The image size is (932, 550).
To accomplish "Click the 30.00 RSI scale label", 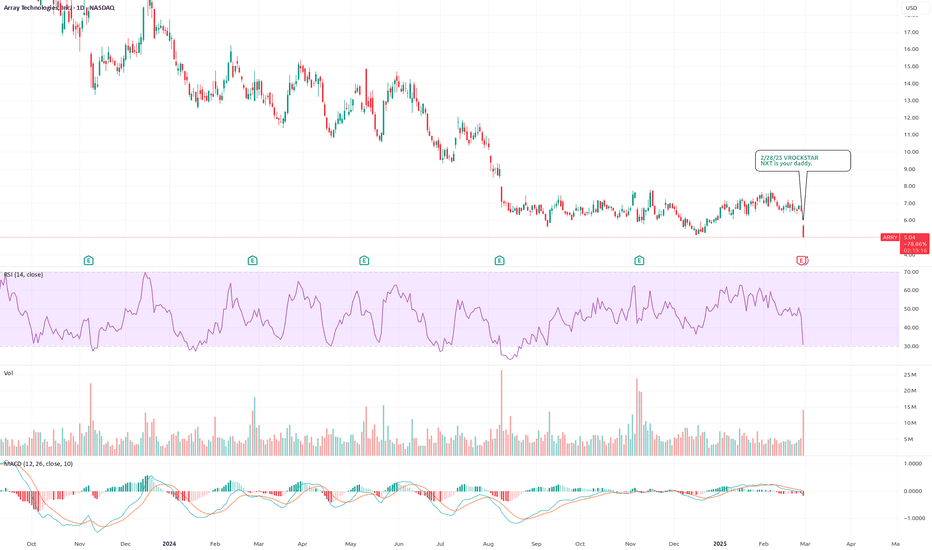I will click(911, 346).
